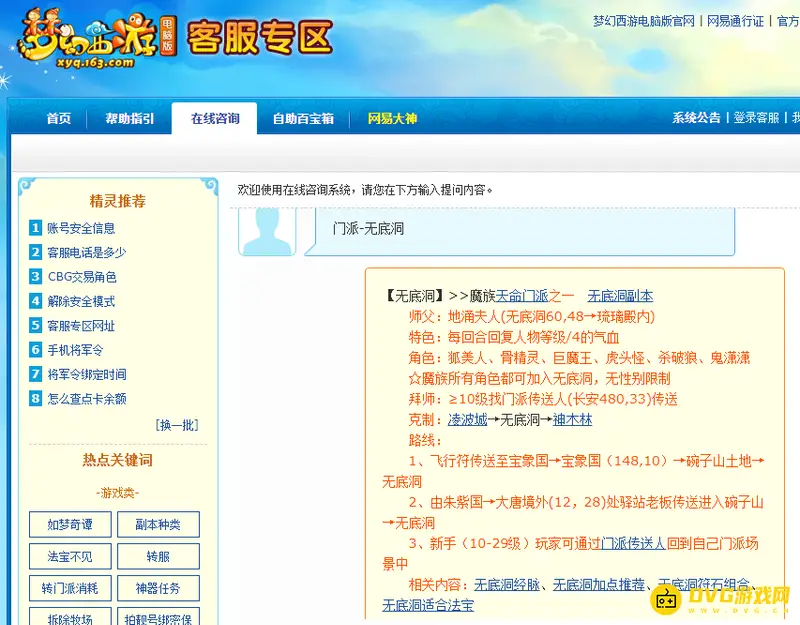
Task: Select the 在线咨询 tab
Action: (215, 118)
